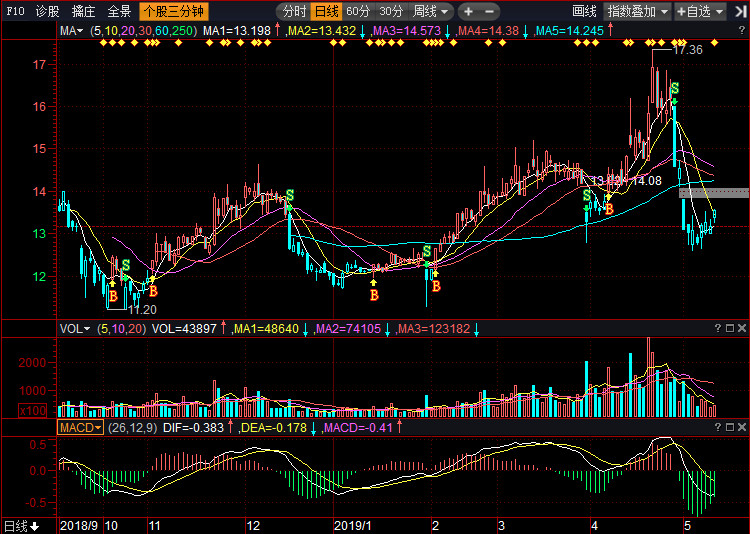
Task: Select the 30分 timeframe
Action: tap(391, 12)
